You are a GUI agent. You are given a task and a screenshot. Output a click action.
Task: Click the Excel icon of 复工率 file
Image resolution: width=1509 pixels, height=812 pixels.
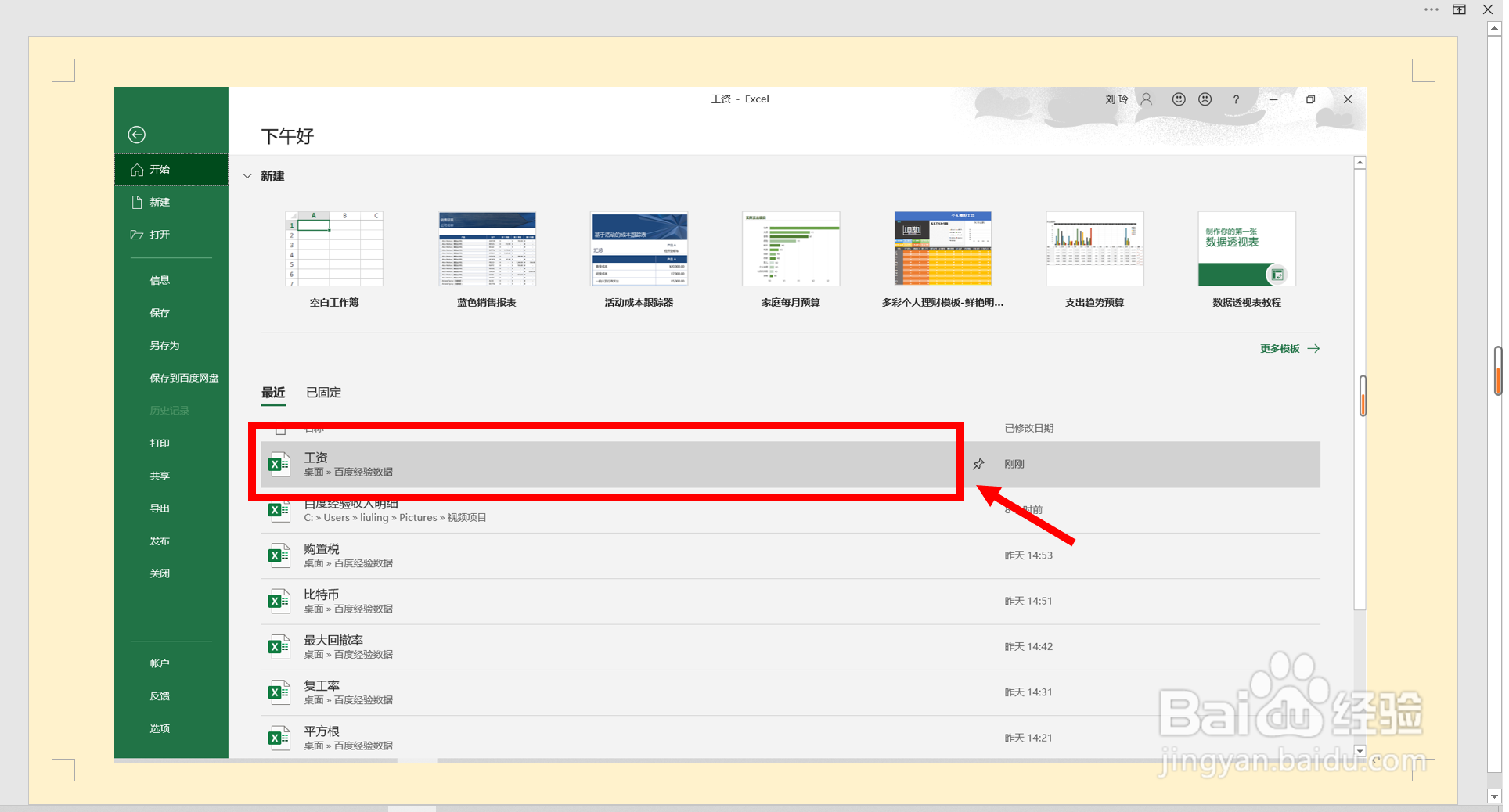pos(279,693)
